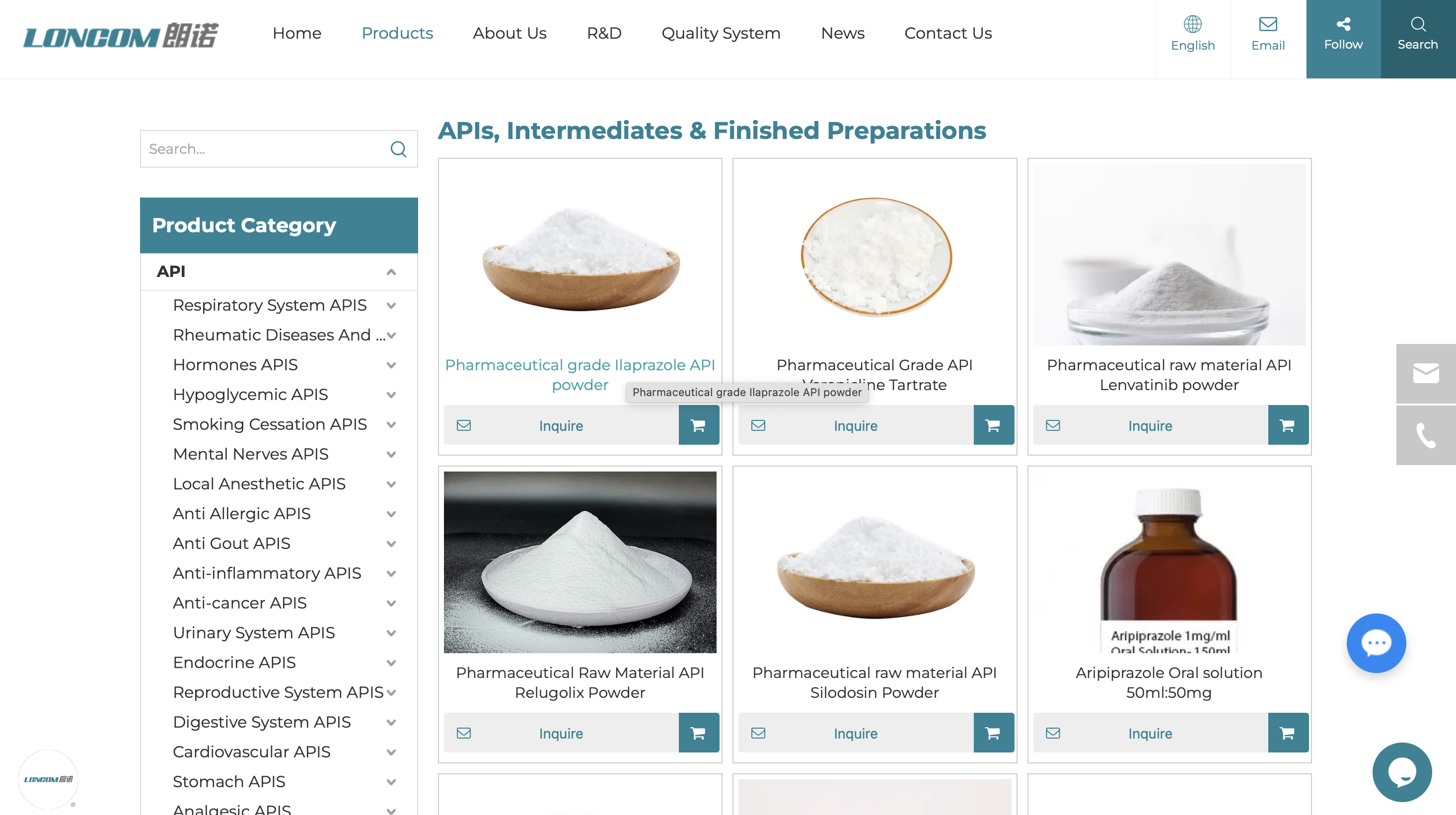The height and width of the screenshot is (815, 1456).
Task: Inquire about Relugolix Powder
Action: point(561,733)
